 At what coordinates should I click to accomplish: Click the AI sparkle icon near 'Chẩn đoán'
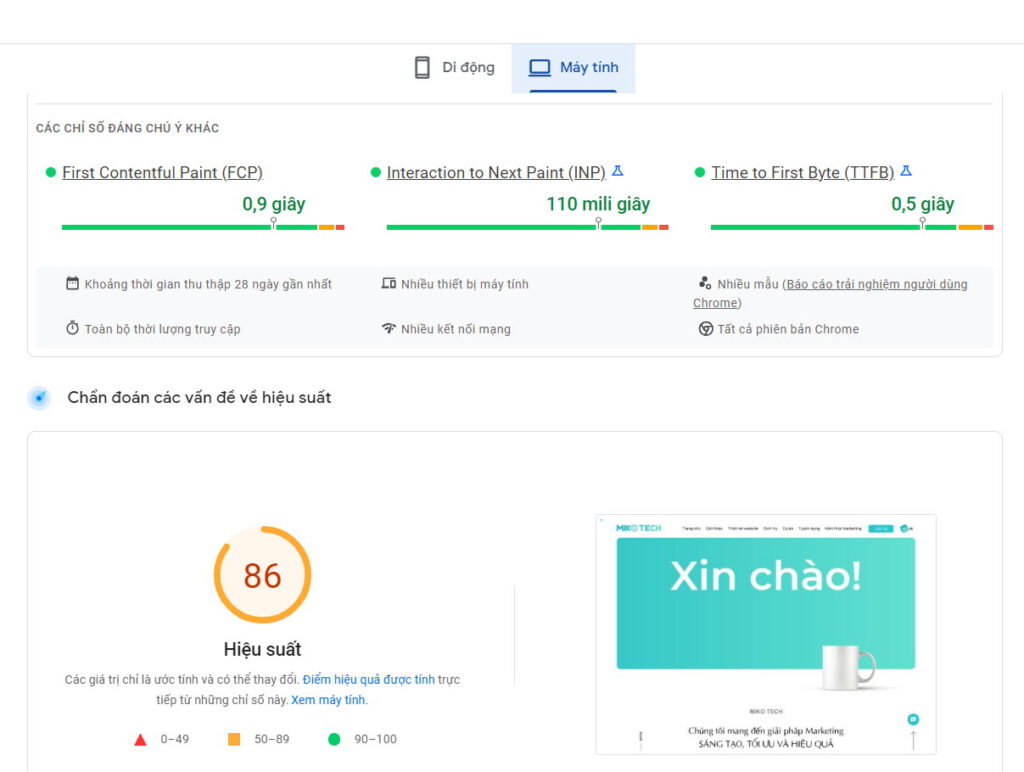(x=38, y=397)
